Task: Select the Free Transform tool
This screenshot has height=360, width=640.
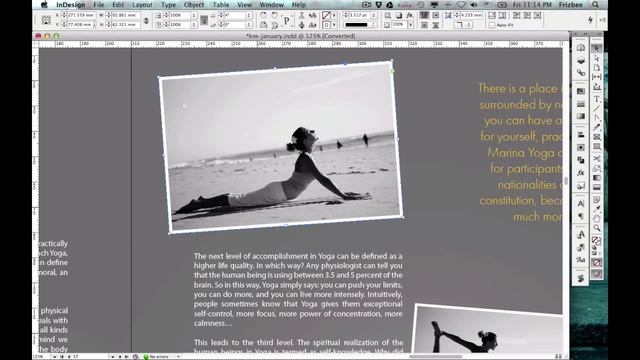Action: [597, 168]
